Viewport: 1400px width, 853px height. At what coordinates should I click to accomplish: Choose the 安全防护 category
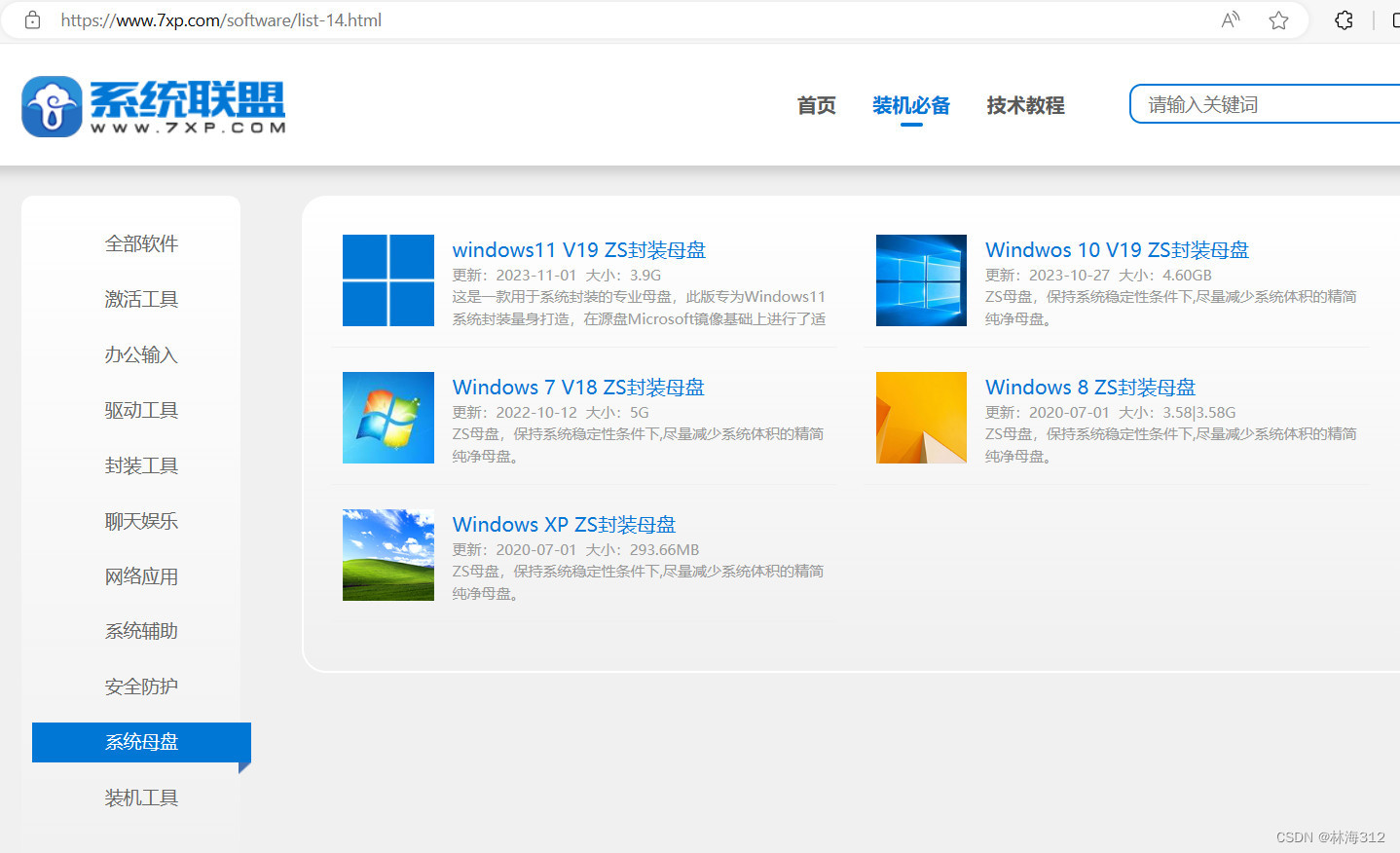click(141, 686)
